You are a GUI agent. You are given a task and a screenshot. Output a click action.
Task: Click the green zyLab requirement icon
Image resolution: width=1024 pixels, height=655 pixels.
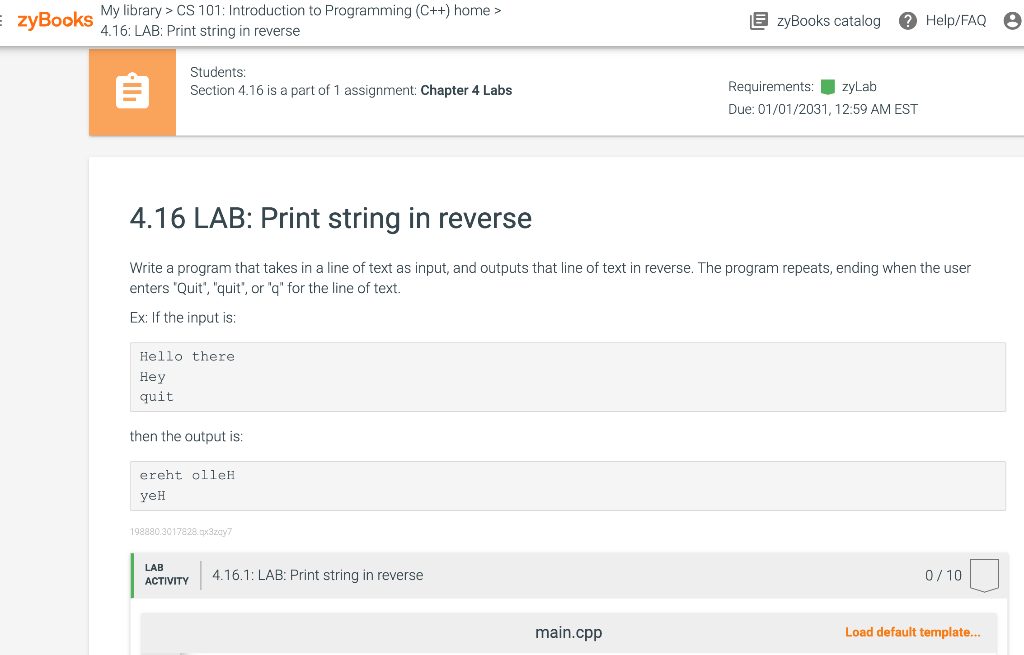tap(827, 87)
